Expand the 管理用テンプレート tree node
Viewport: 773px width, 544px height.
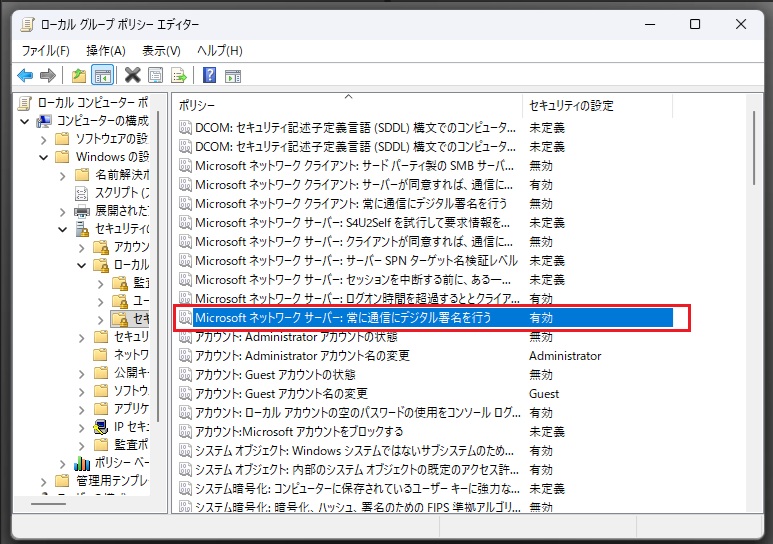43,481
